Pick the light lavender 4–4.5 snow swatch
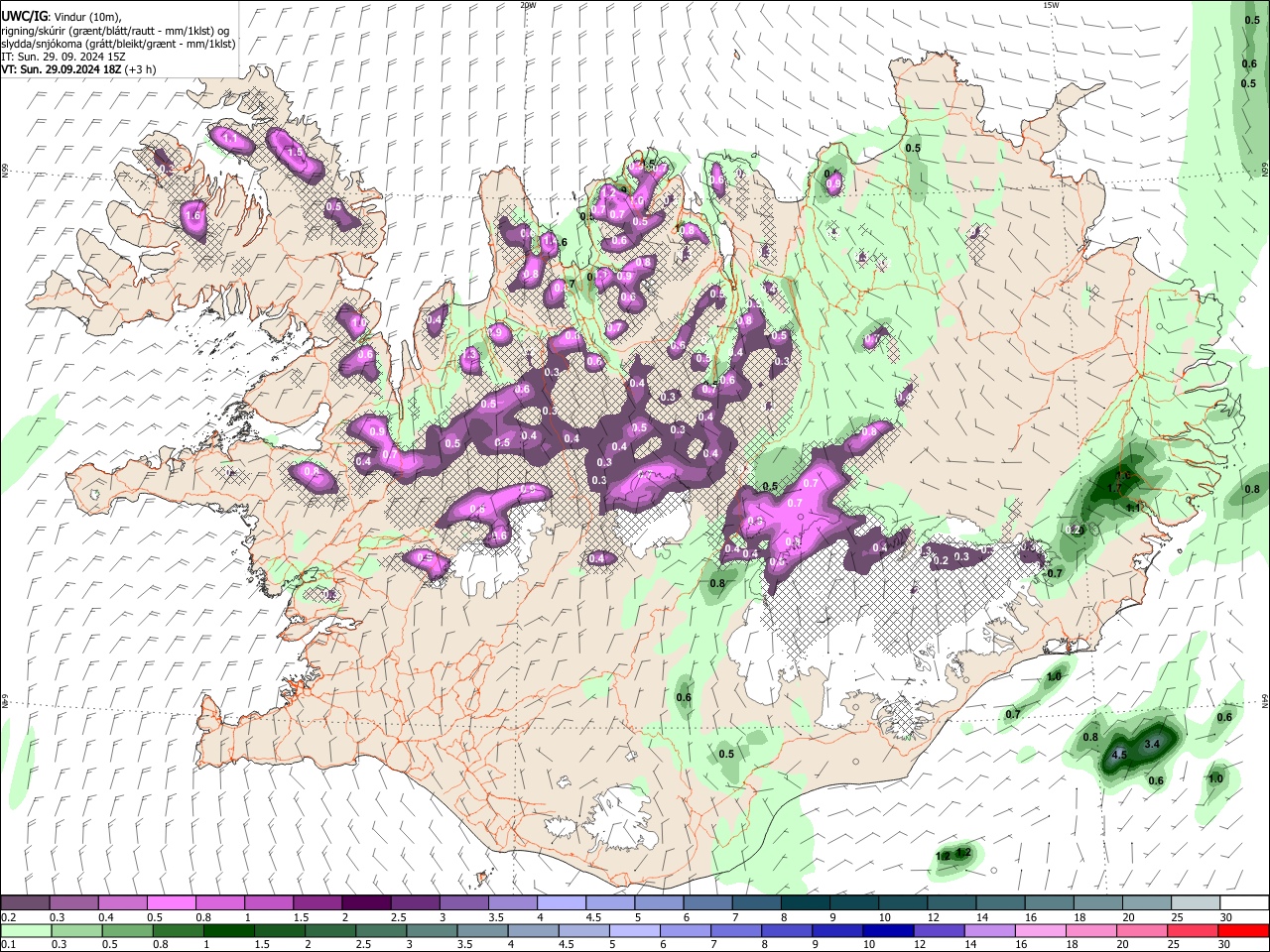The image size is (1270, 952). click(x=560, y=903)
